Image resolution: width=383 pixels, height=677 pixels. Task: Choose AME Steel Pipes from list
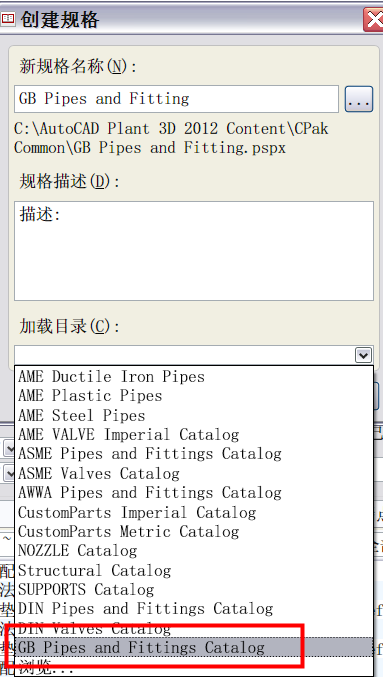(x=194, y=415)
